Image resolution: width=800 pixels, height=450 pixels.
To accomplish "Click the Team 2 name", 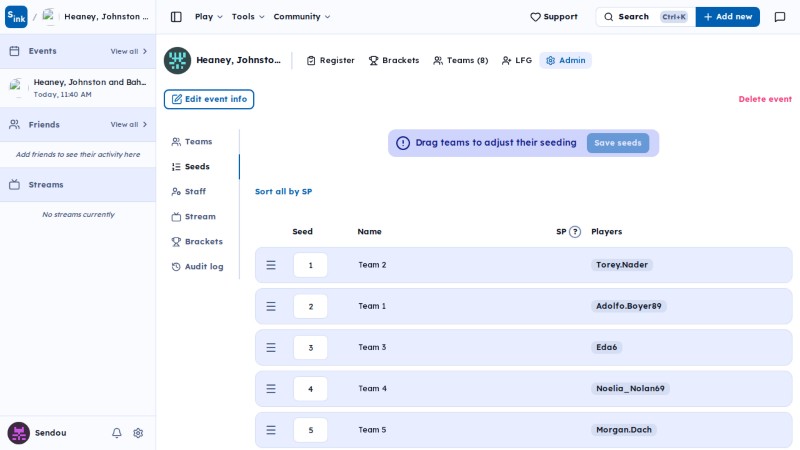I will click(372, 265).
